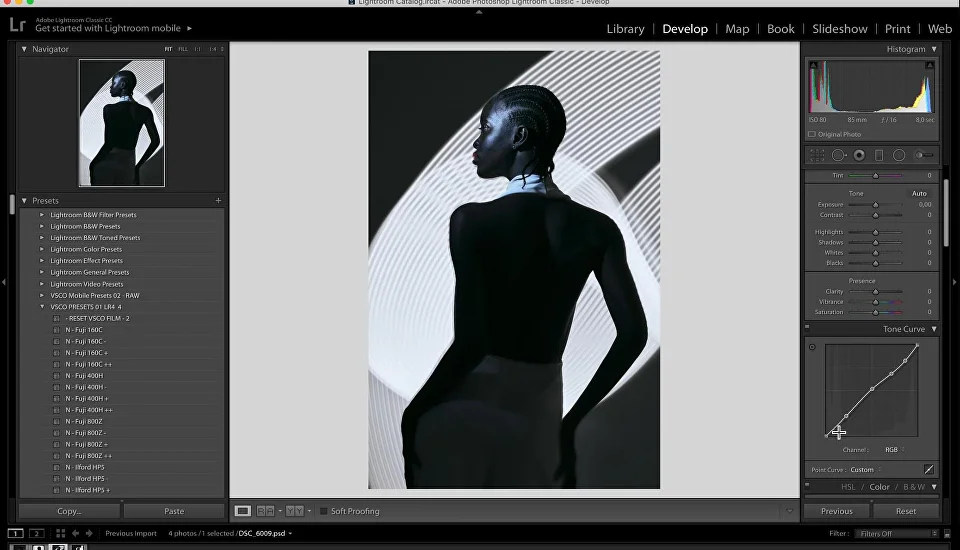This screenshot has height=550, width=960.
Task: Select the Crop Overlay tool
Action: [x=817, y=155]
